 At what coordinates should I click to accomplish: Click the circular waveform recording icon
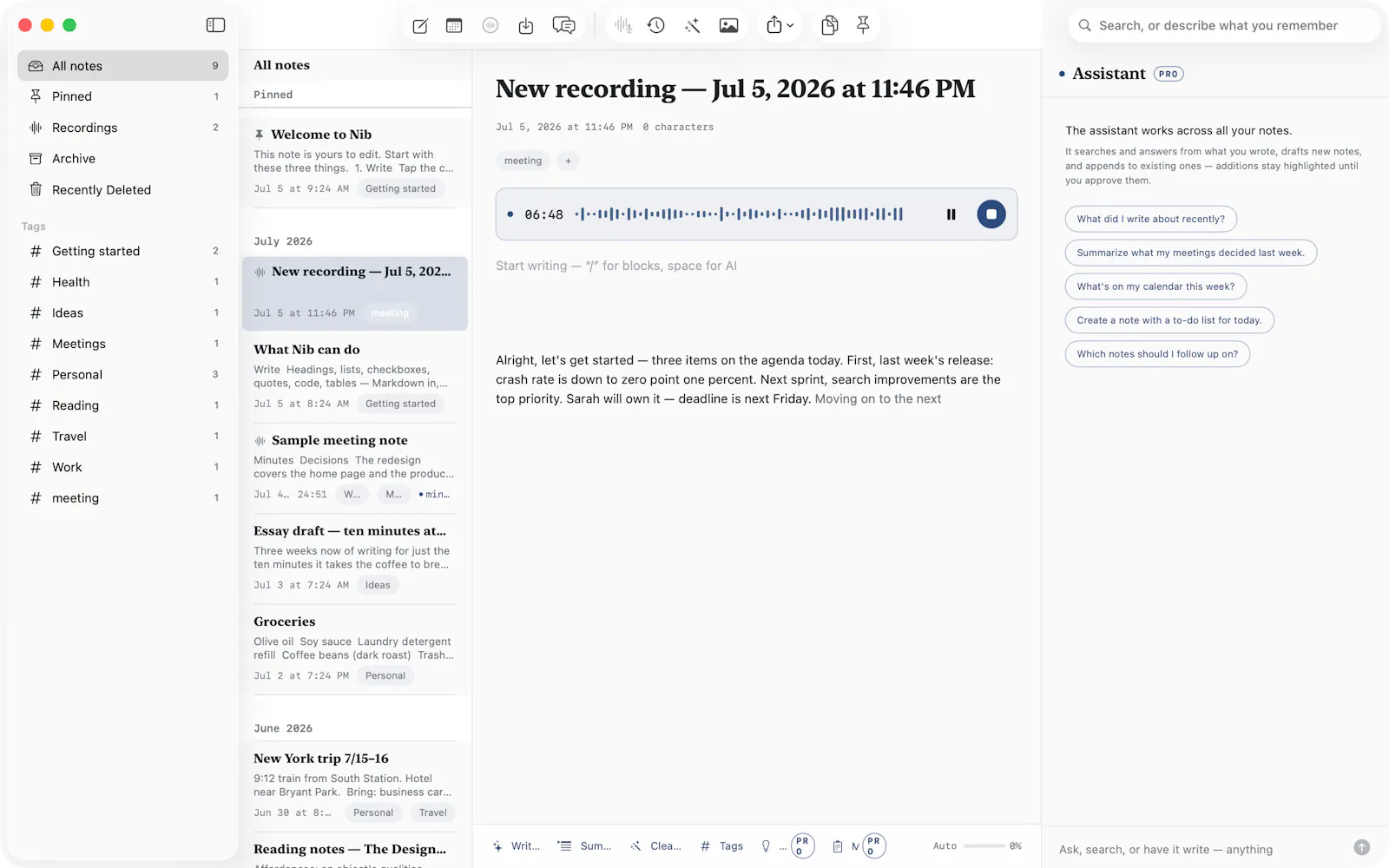click(490, 26)
